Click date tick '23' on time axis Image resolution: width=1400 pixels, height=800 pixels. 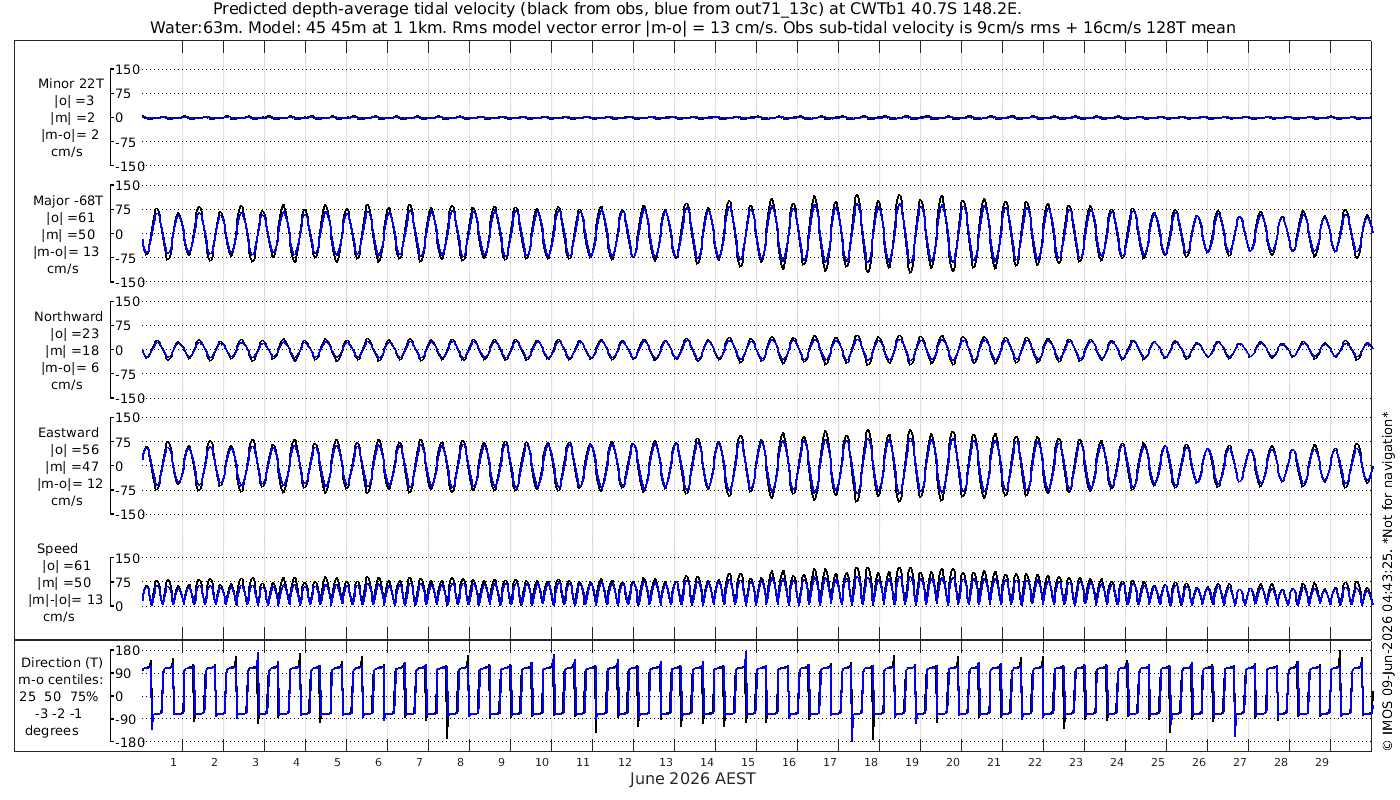point(1076,761)
